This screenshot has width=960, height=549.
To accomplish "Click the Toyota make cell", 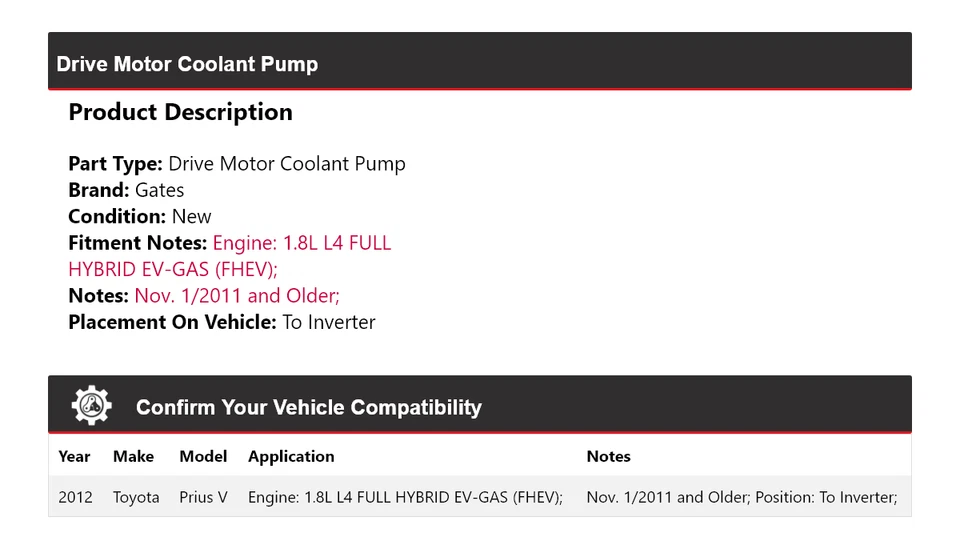I will (136, 497).
